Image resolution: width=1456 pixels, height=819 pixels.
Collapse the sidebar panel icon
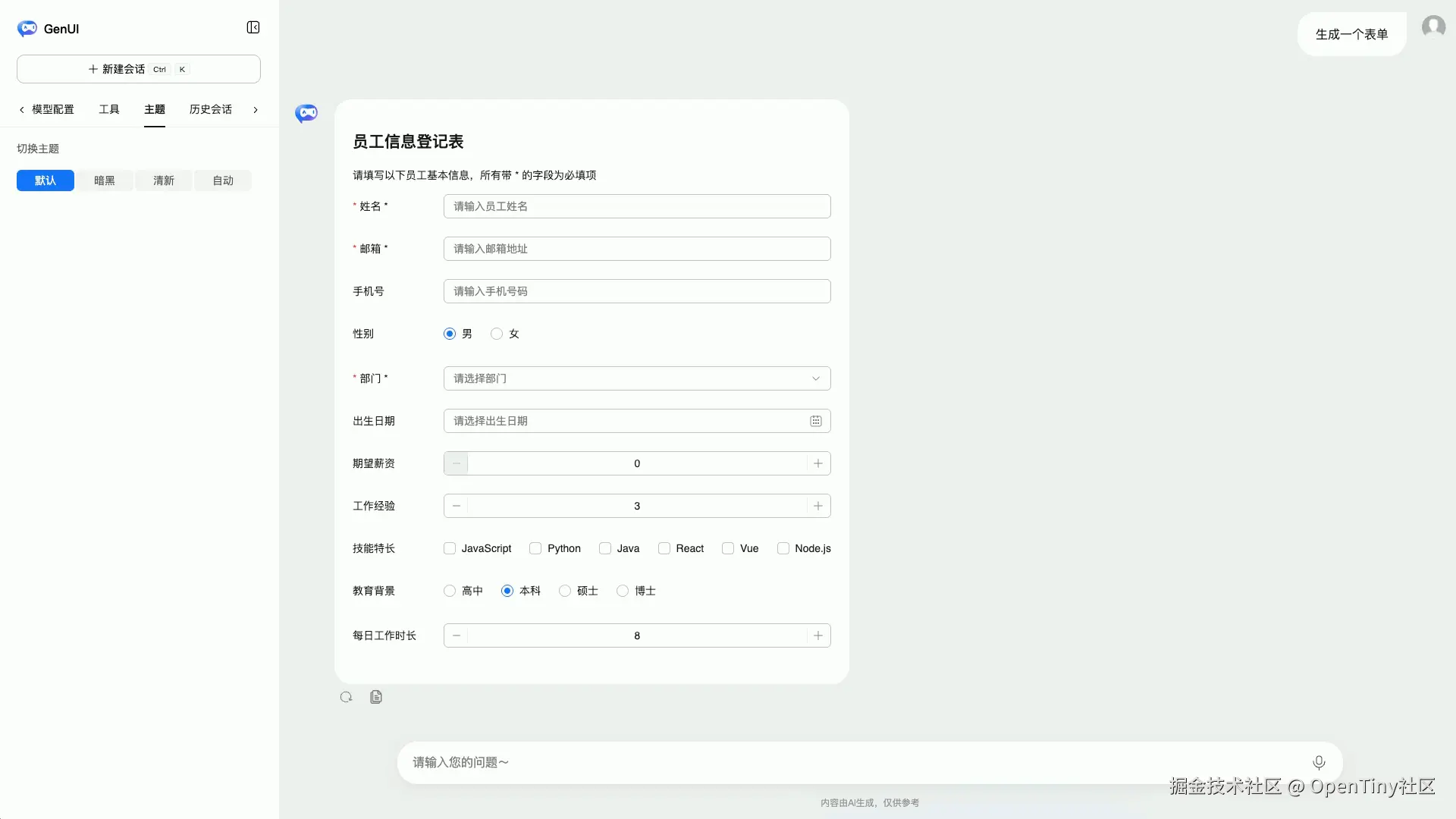click(x=253, y=28)
